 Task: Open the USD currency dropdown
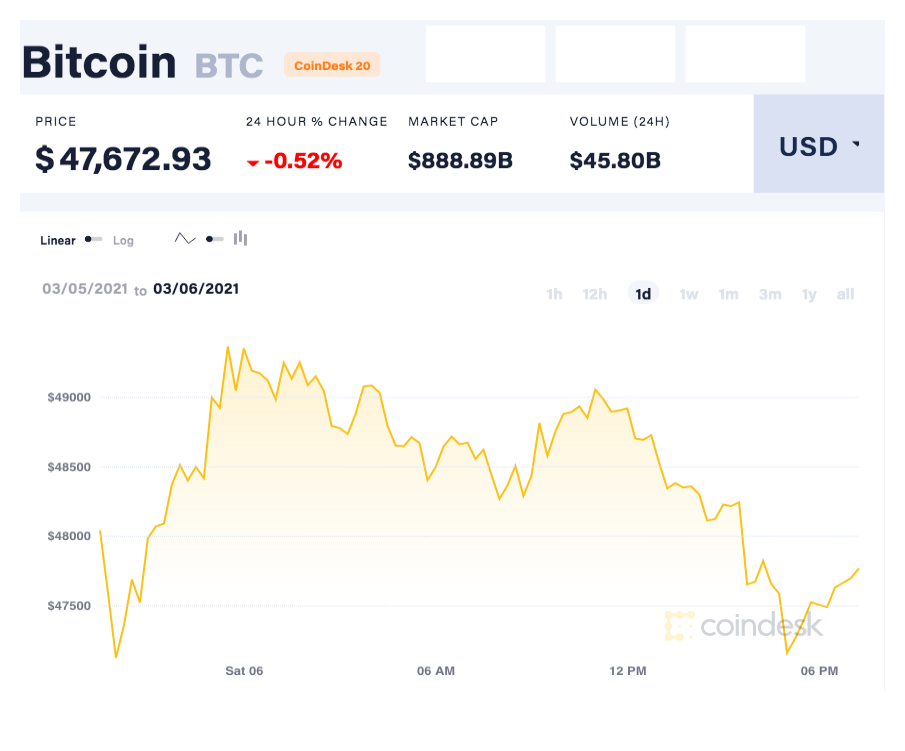tap(818, 146)
